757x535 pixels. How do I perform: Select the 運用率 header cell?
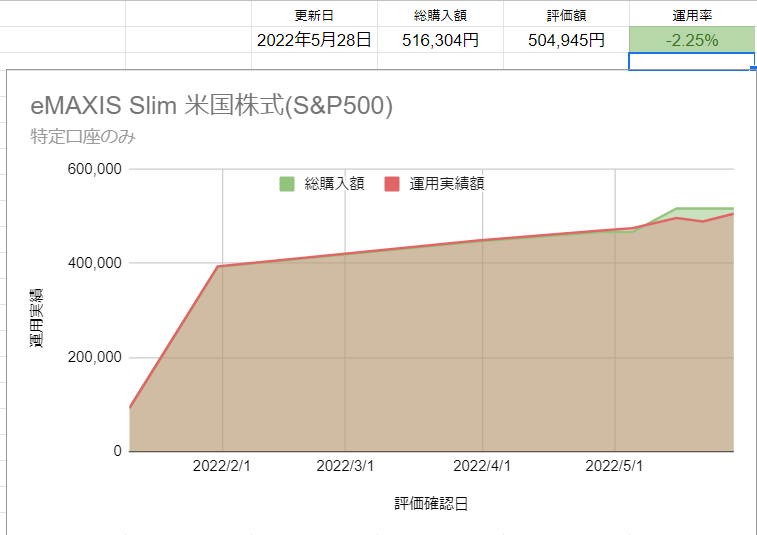(692, 14)
